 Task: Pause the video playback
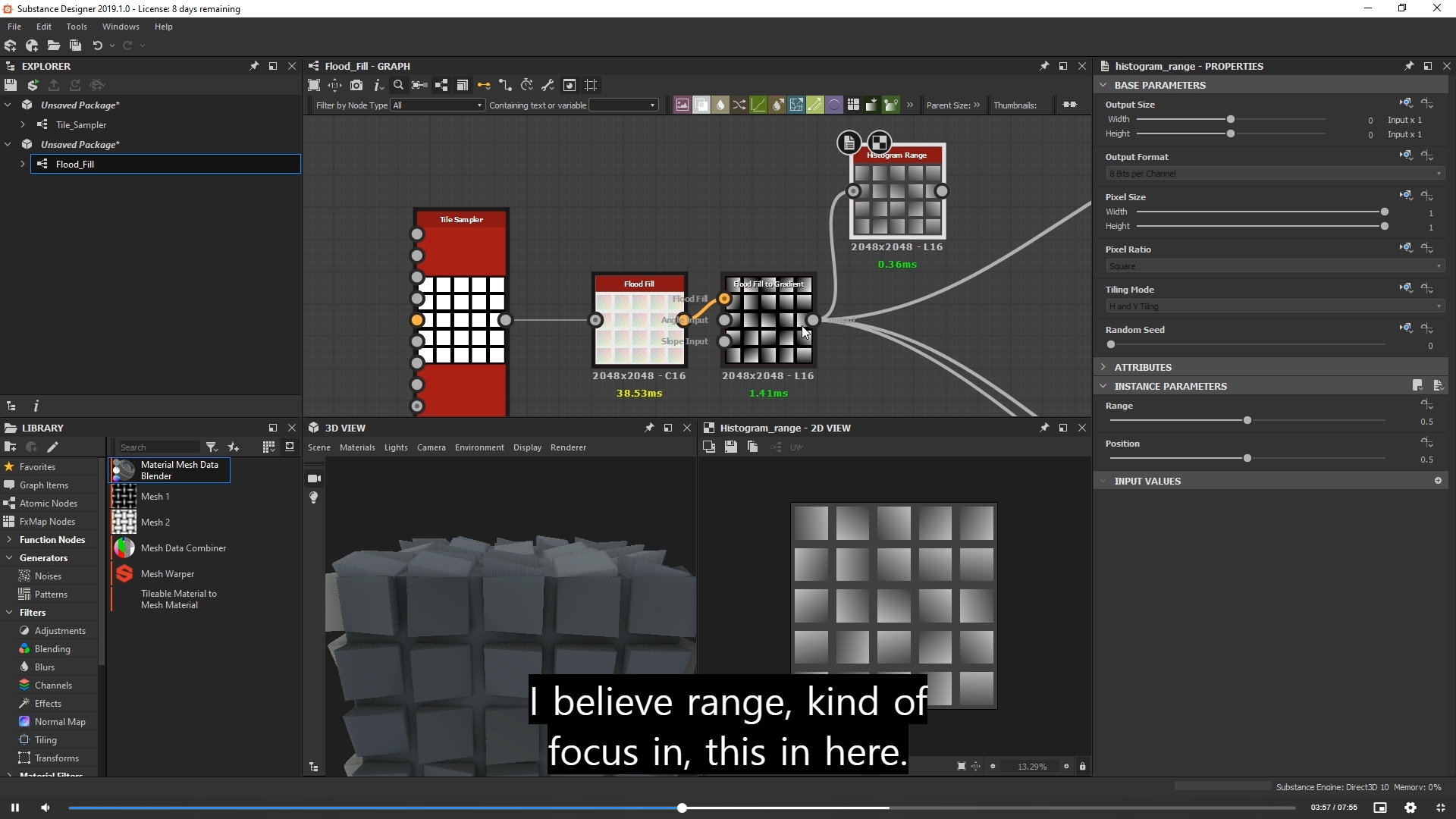[14, 808]
